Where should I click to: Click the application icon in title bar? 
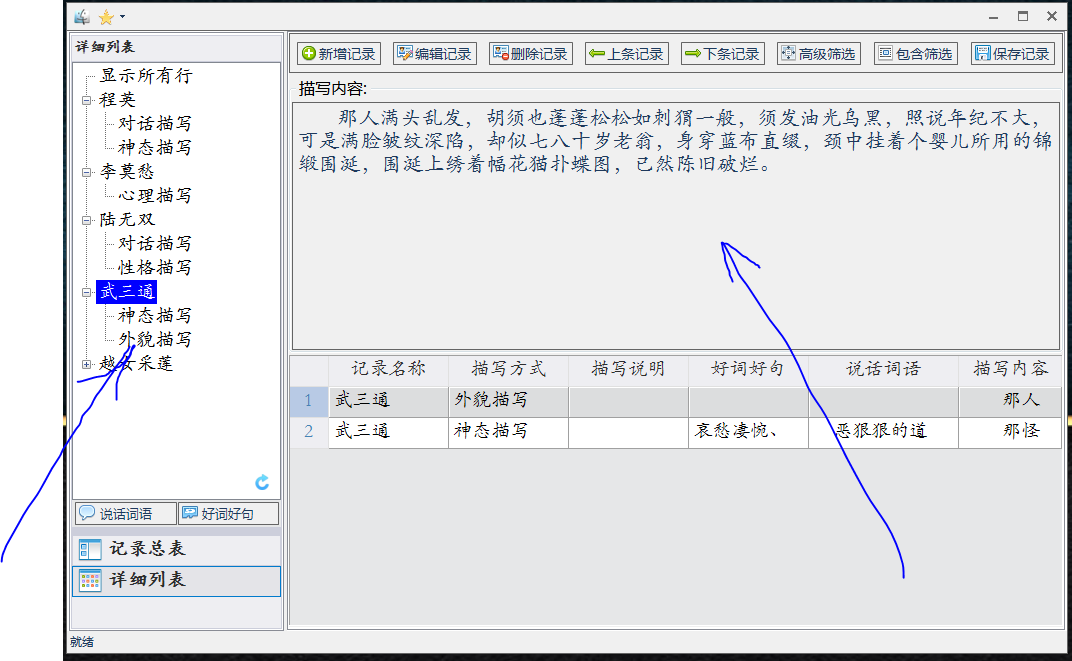[x=83, y=16]
